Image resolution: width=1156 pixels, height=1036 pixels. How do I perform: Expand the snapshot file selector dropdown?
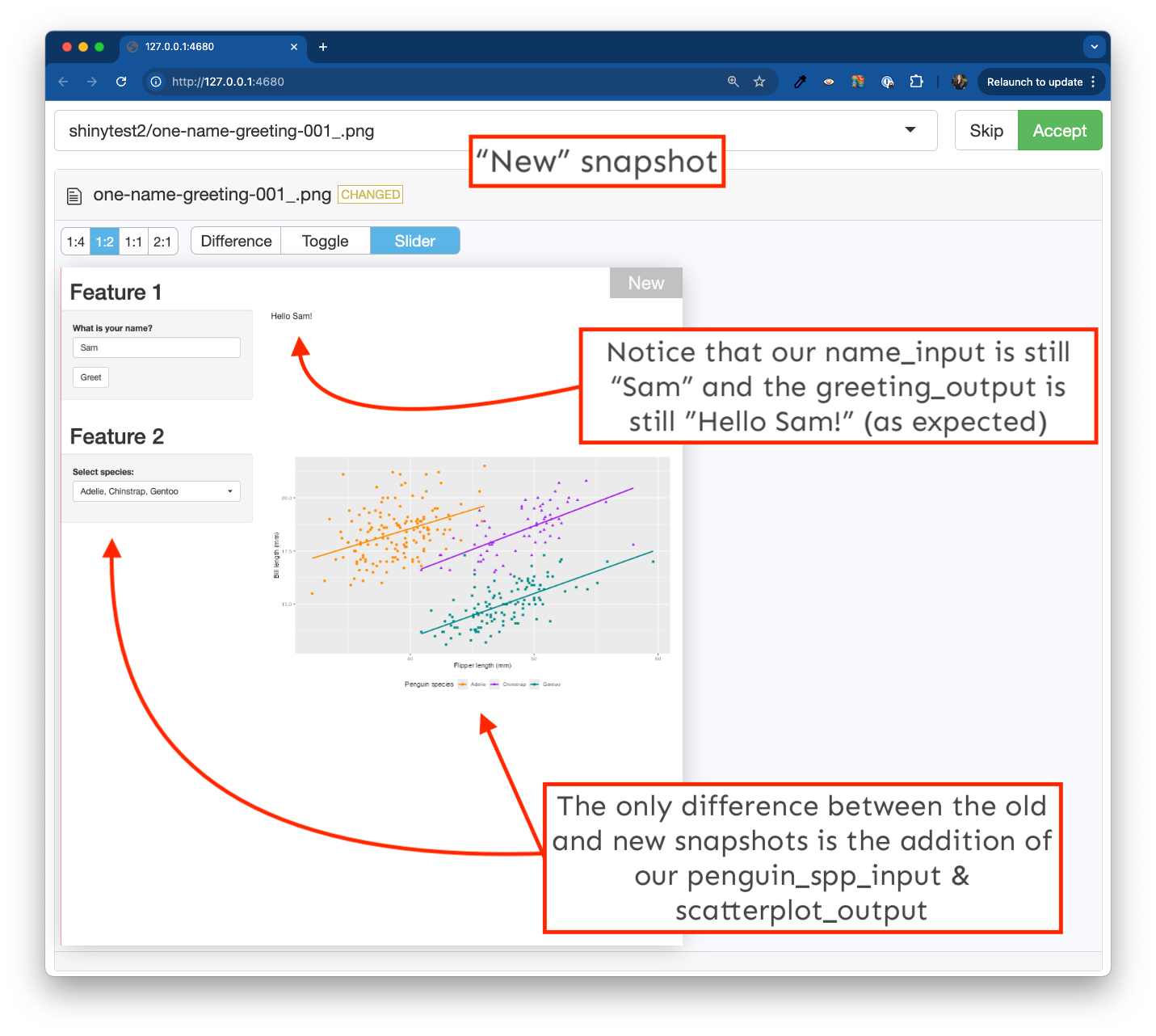pos(910,130)
